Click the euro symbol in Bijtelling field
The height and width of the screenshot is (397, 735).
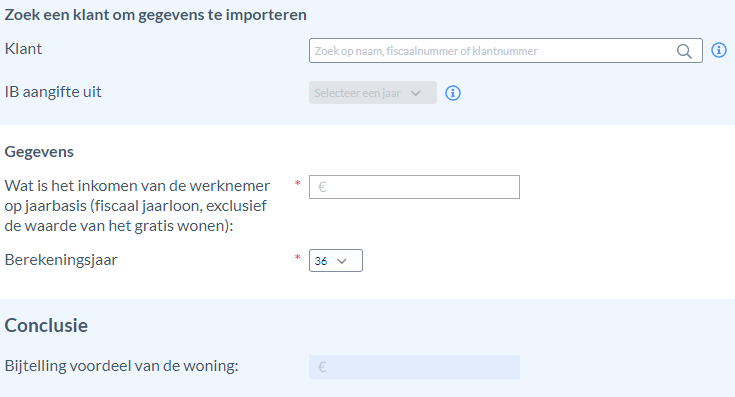pyautogui.click(x=322, y=367)
